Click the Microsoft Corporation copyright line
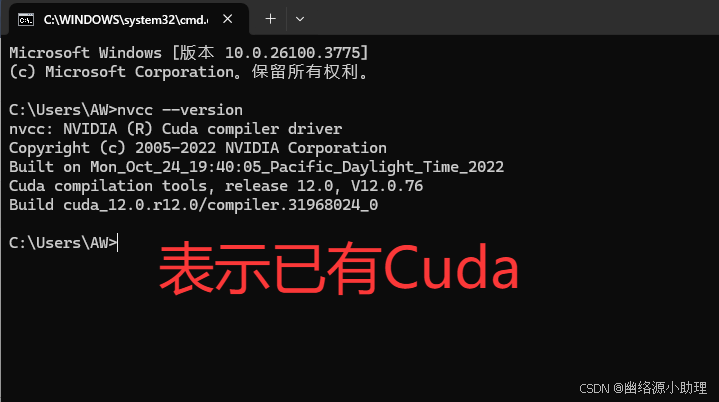The height and width of the screenshot is (402, 719). [x=188, y=72]
